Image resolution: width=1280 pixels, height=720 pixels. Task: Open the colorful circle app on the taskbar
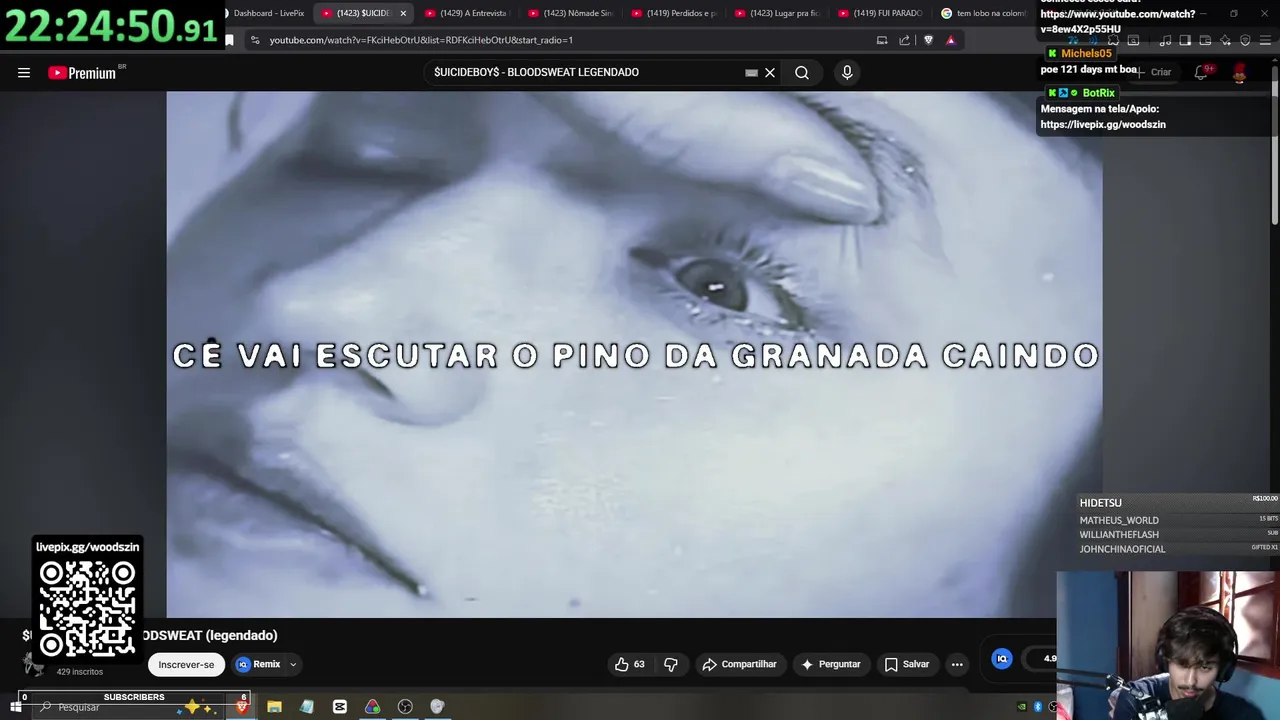[x=372, y=707]
